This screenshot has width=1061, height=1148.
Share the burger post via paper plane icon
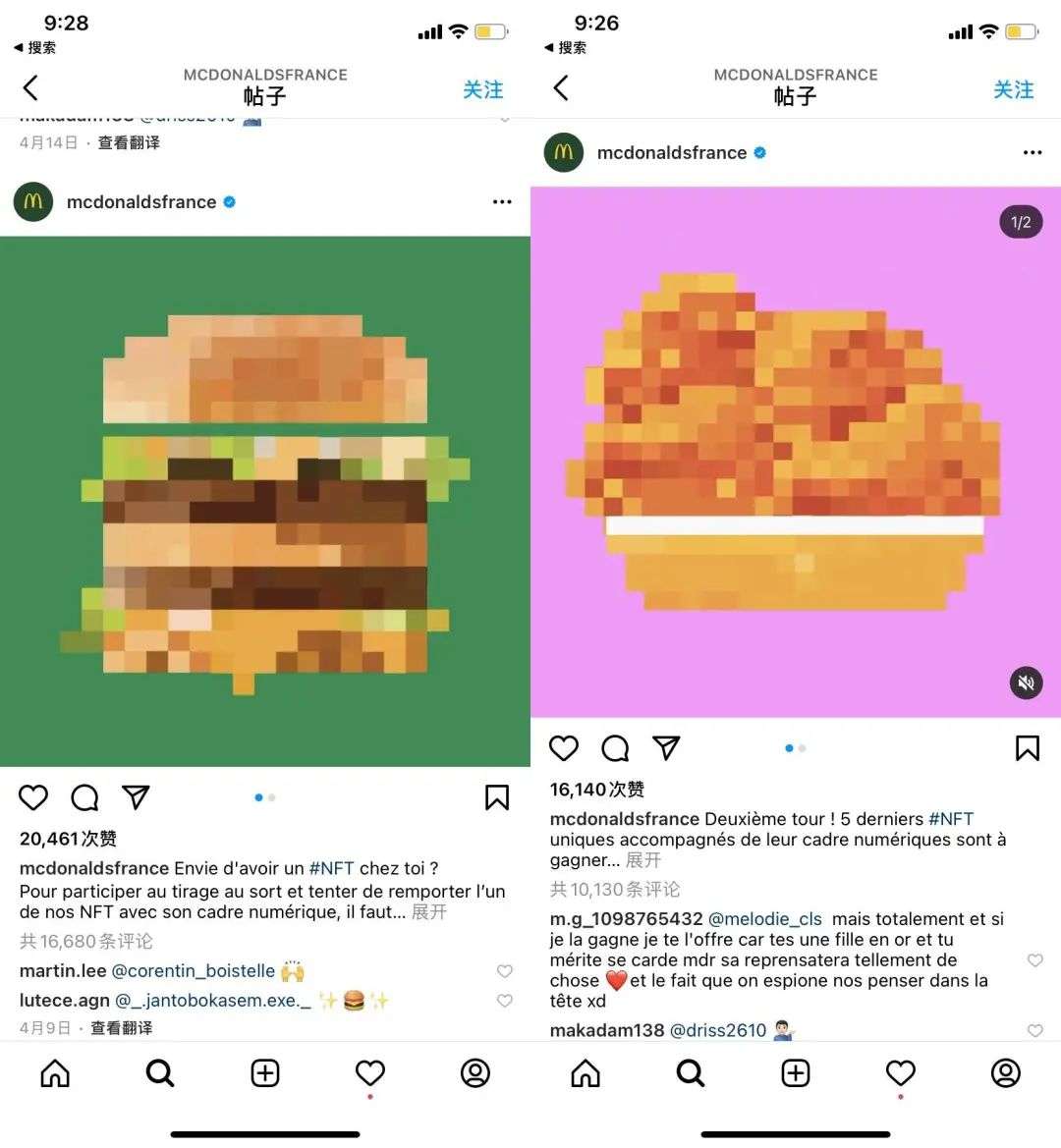point(136,797)
